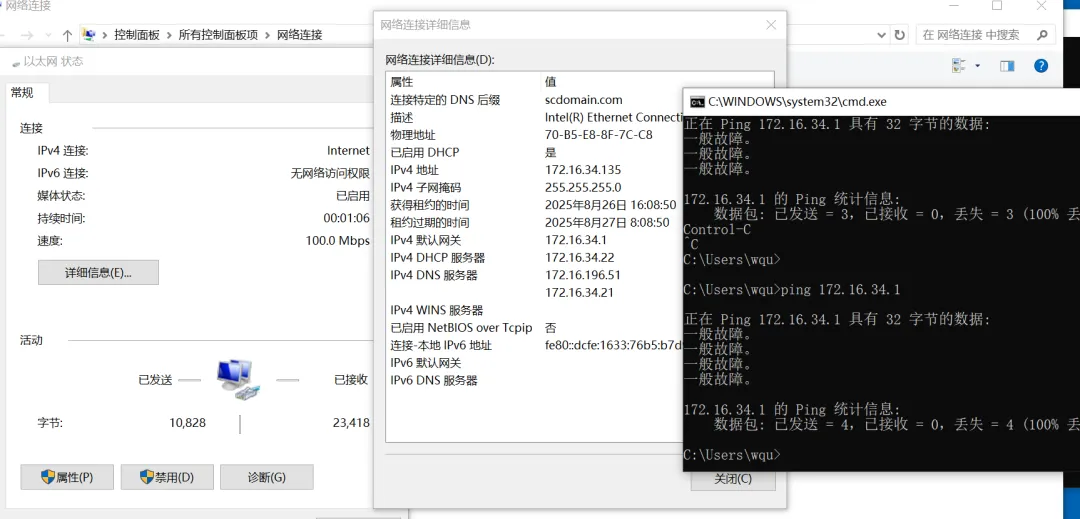Select the IPv4 默认网关 row
1080x519 pixels.
(534, 240)
